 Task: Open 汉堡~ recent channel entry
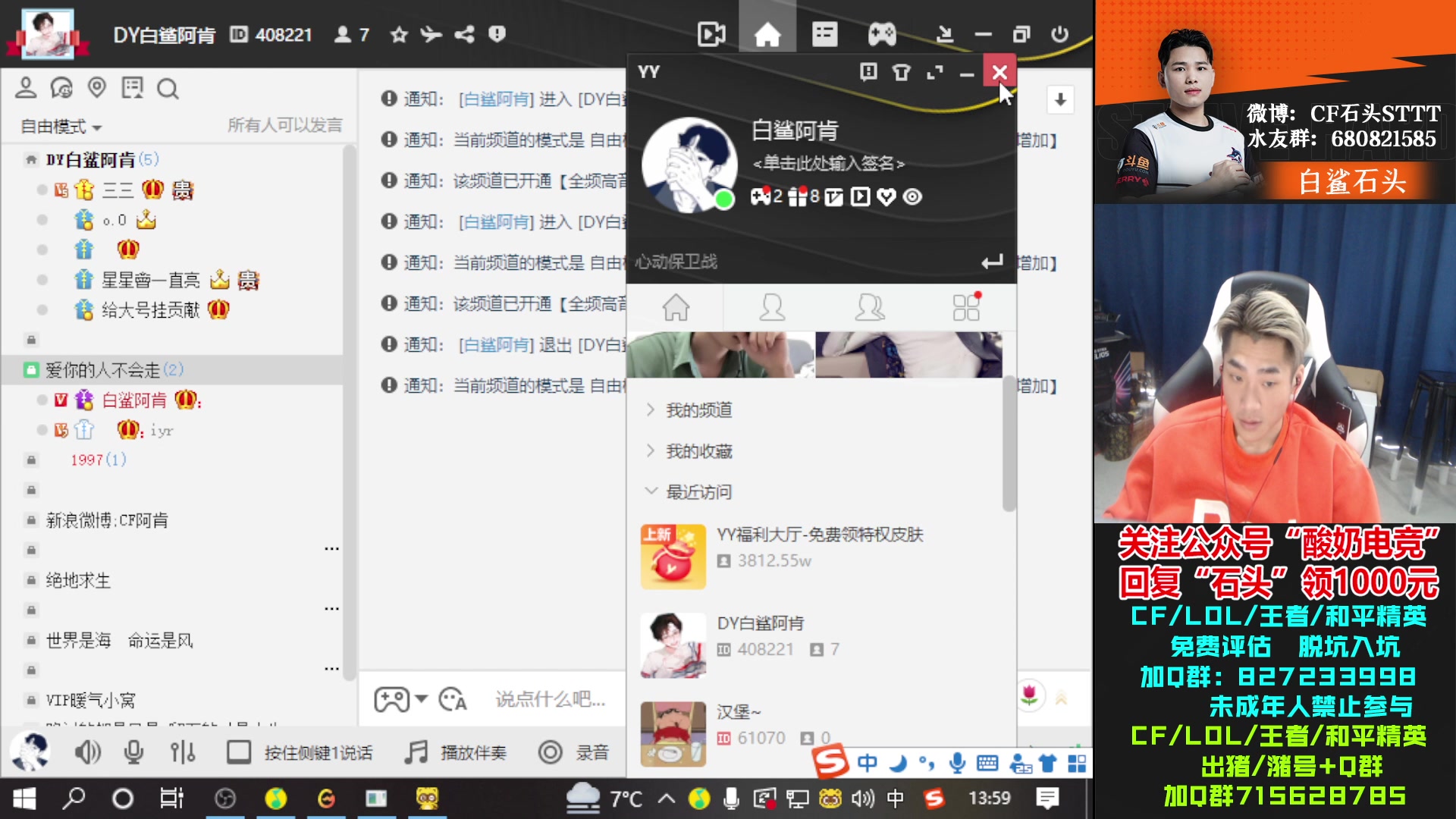(x=819, y=733)
